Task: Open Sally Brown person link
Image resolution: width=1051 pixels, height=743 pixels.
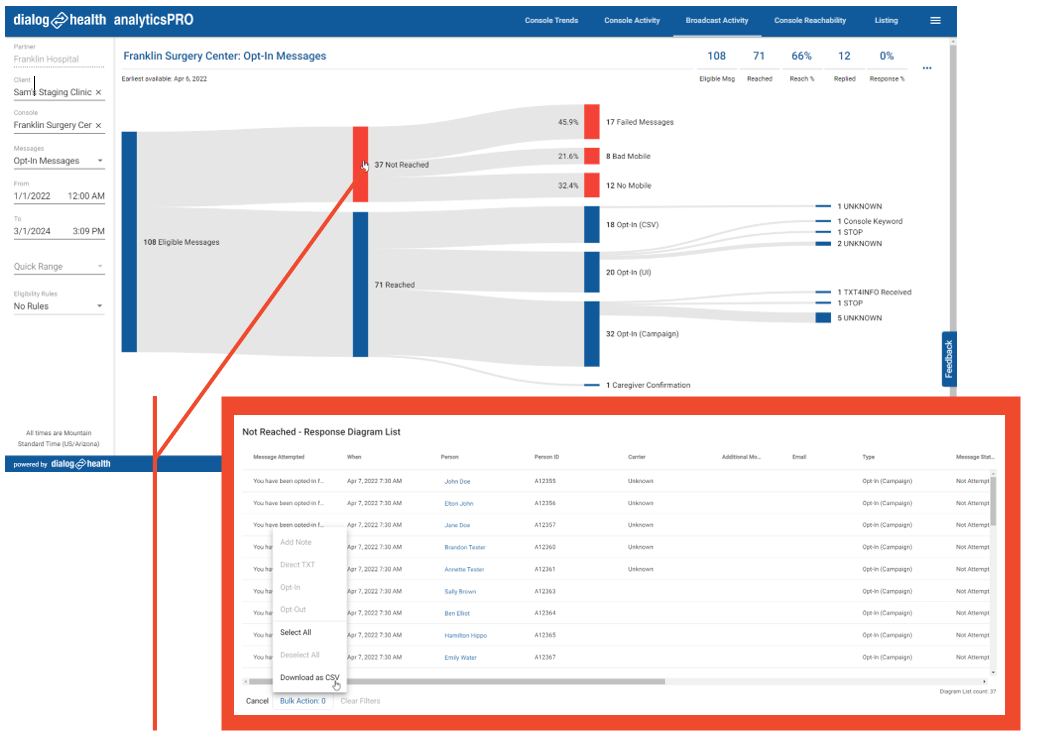Action: (460, 591)
